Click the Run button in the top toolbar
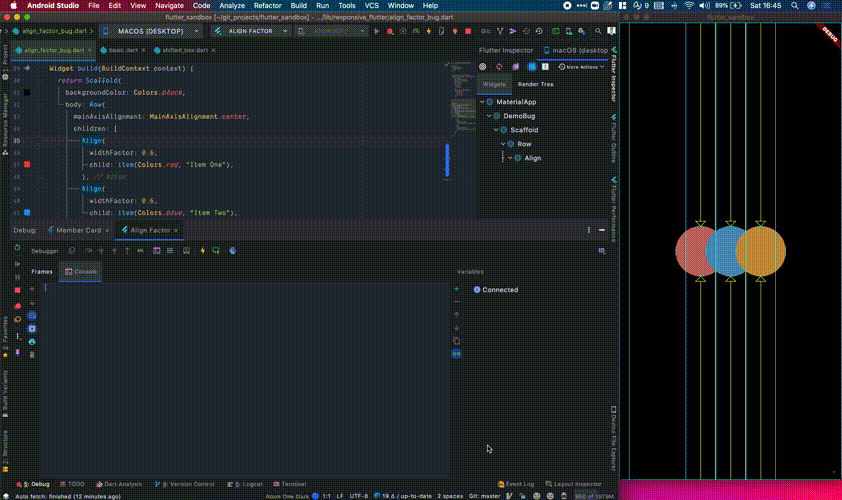842x500 pixels. [x=377, y=31]
